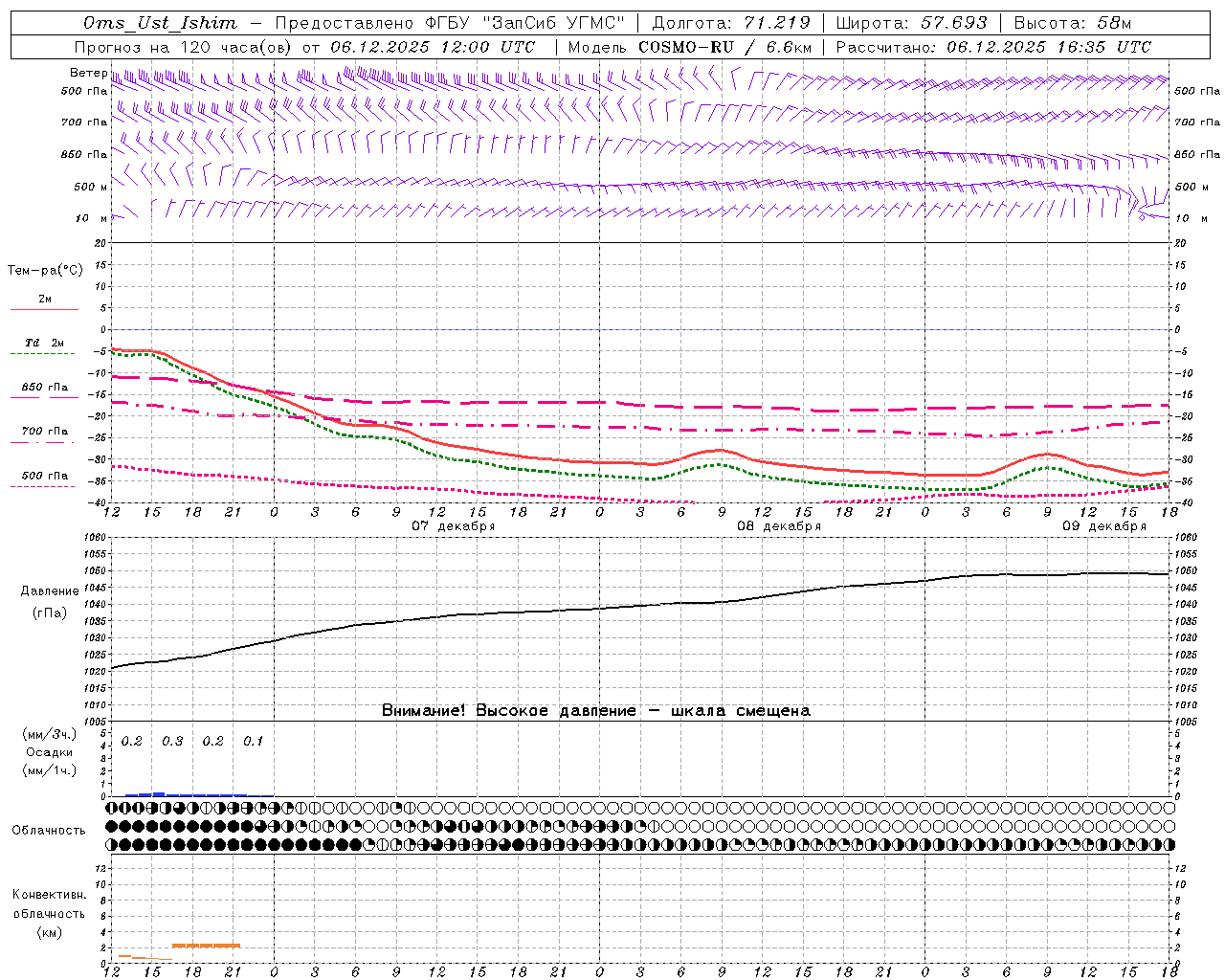This screenshot has width=1225, height=980.
Task: Click the (мм/1ч.) precipitation unit label
Action: (50, 770)
